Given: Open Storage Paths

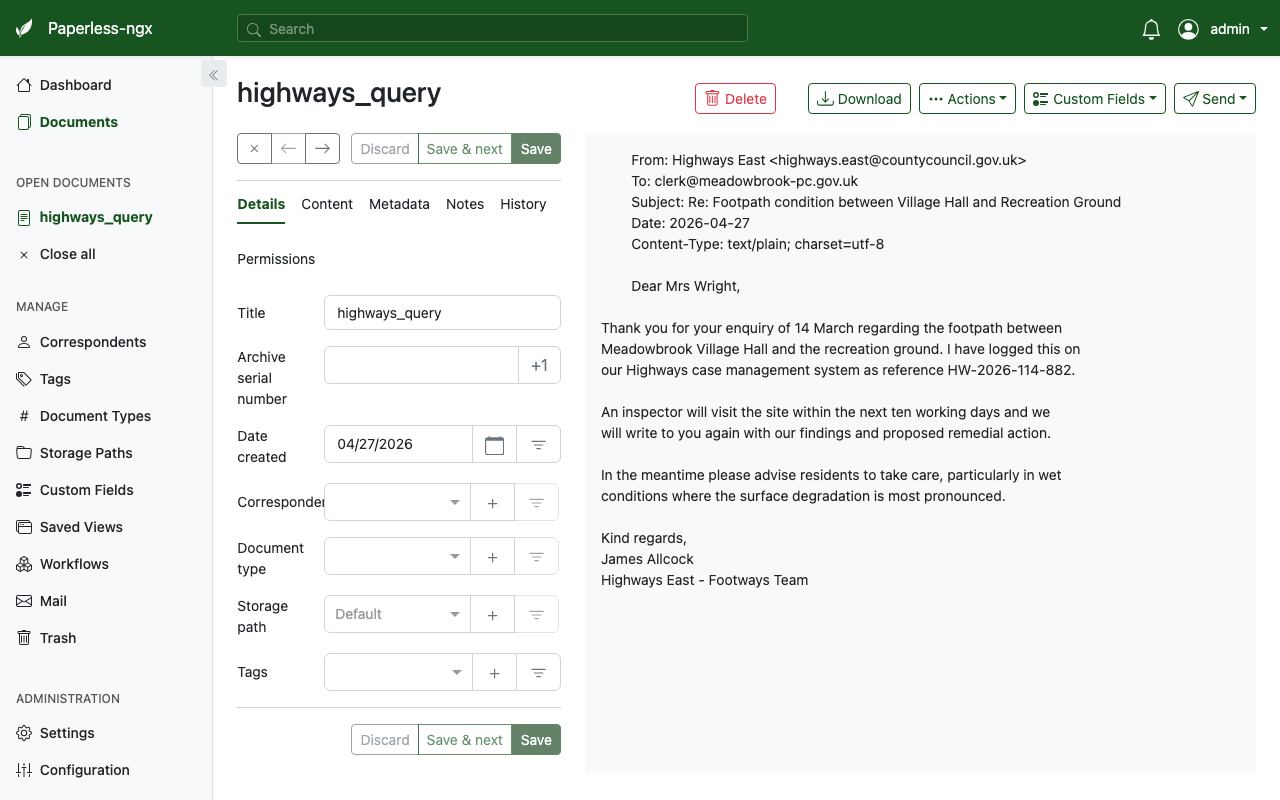Looking at the screenshot, I should point(86,453).
